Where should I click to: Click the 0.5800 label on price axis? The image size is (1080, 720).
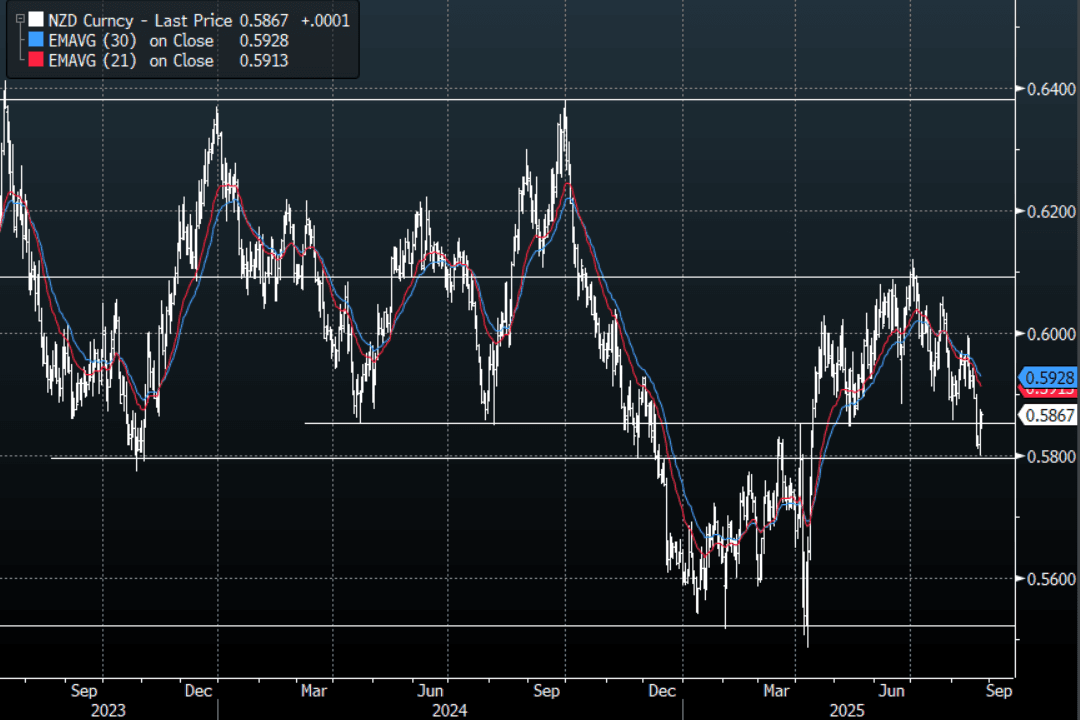coord(1047,456)
